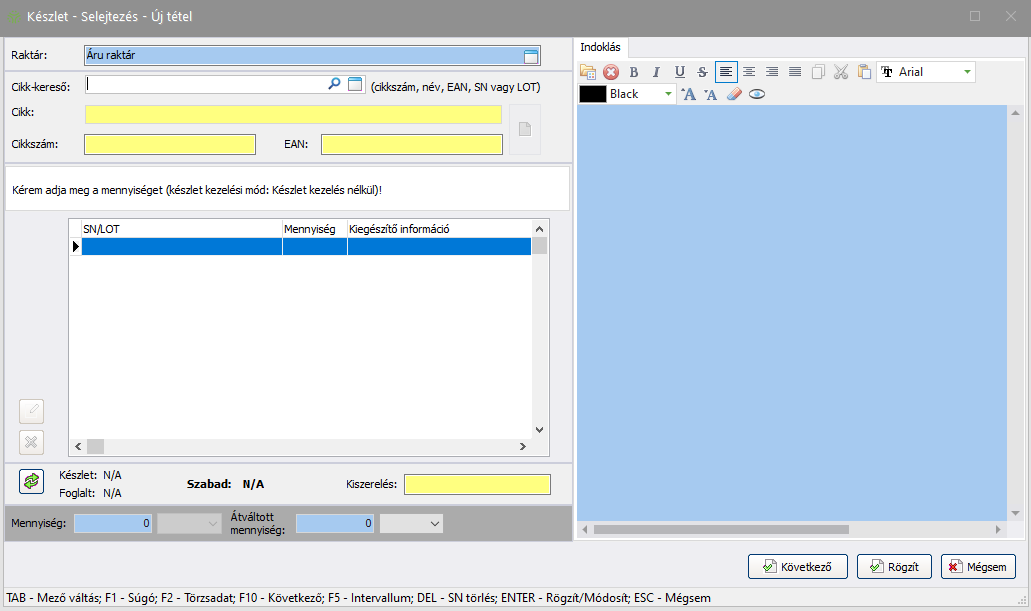Open the Arial font dropdown
1031x611 pixels.
(x=966, y=72)
